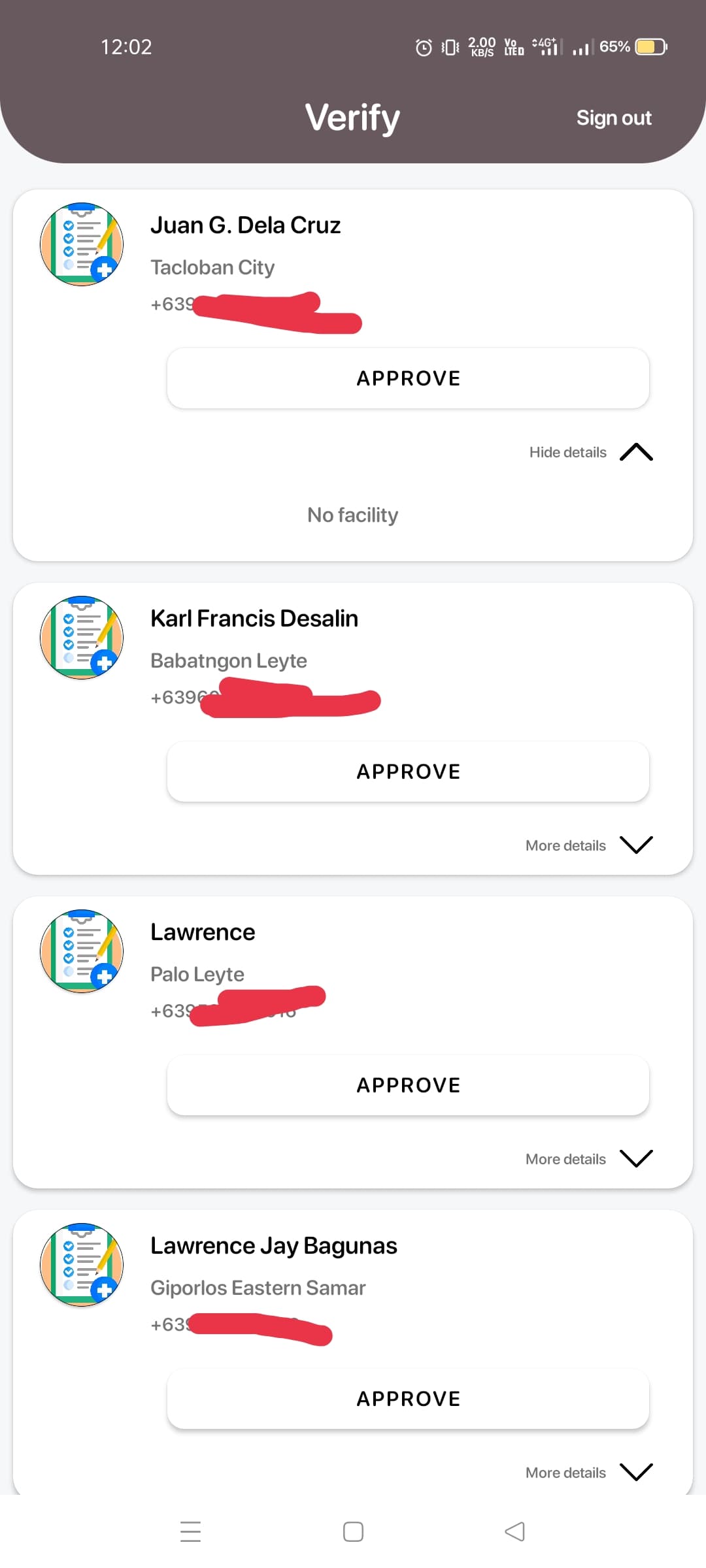This screenshot has width=706, height=1568.
Task: Expand more details for Karl Francis Desalin
Action: 635,845
